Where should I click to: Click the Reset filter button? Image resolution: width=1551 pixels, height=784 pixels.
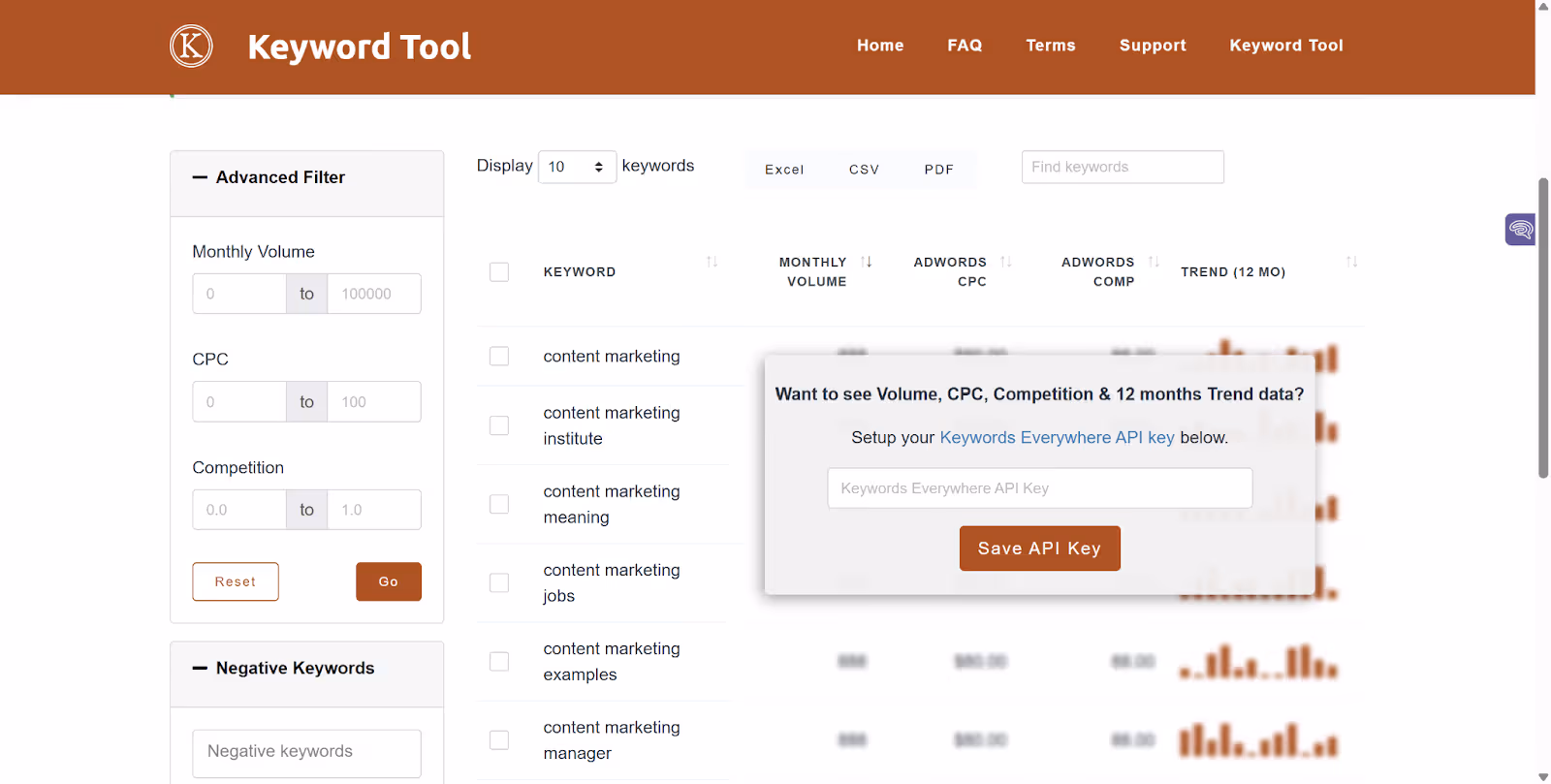(236, 581)
